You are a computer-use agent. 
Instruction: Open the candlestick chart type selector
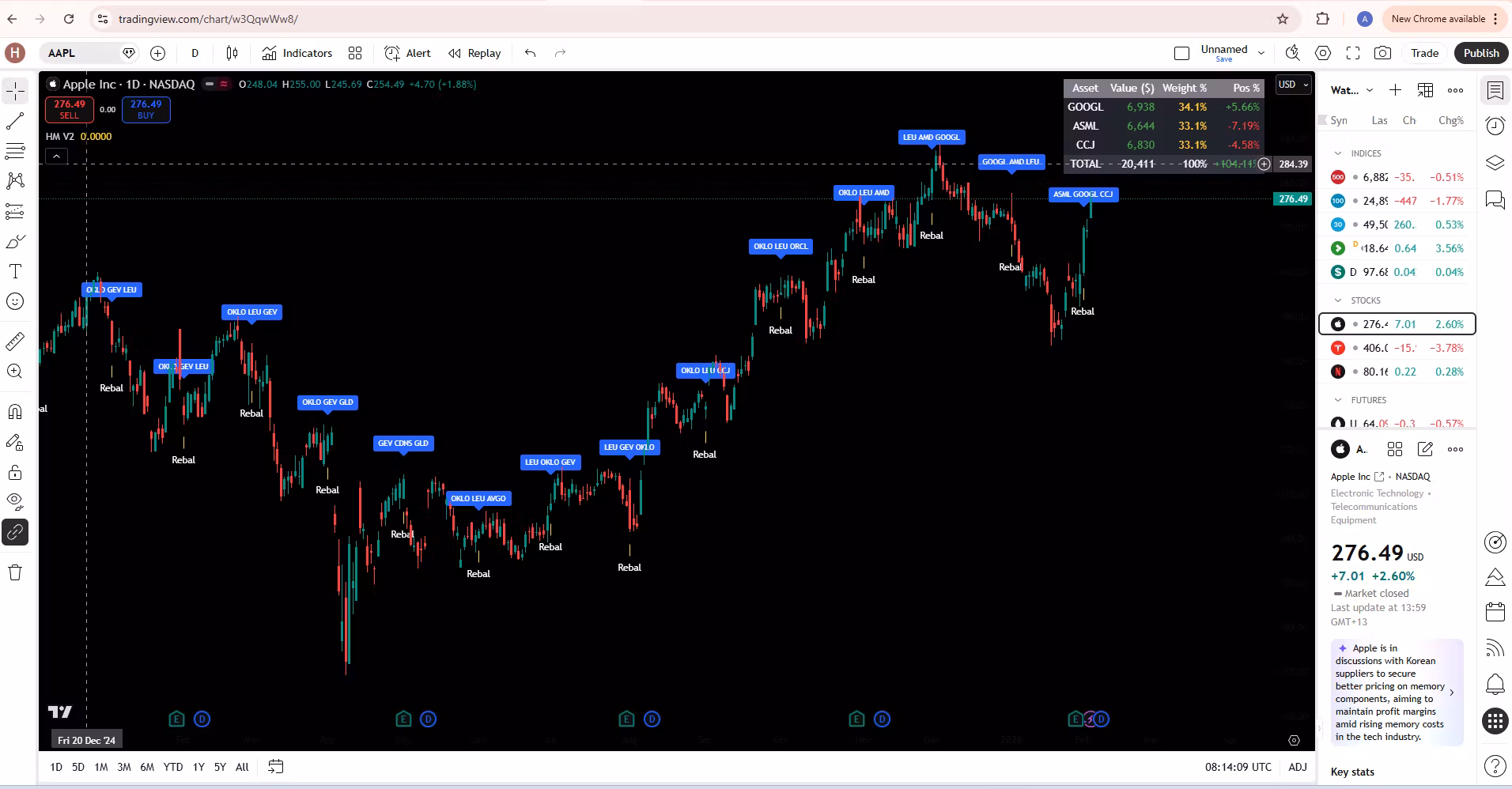[x=232, y=53]
